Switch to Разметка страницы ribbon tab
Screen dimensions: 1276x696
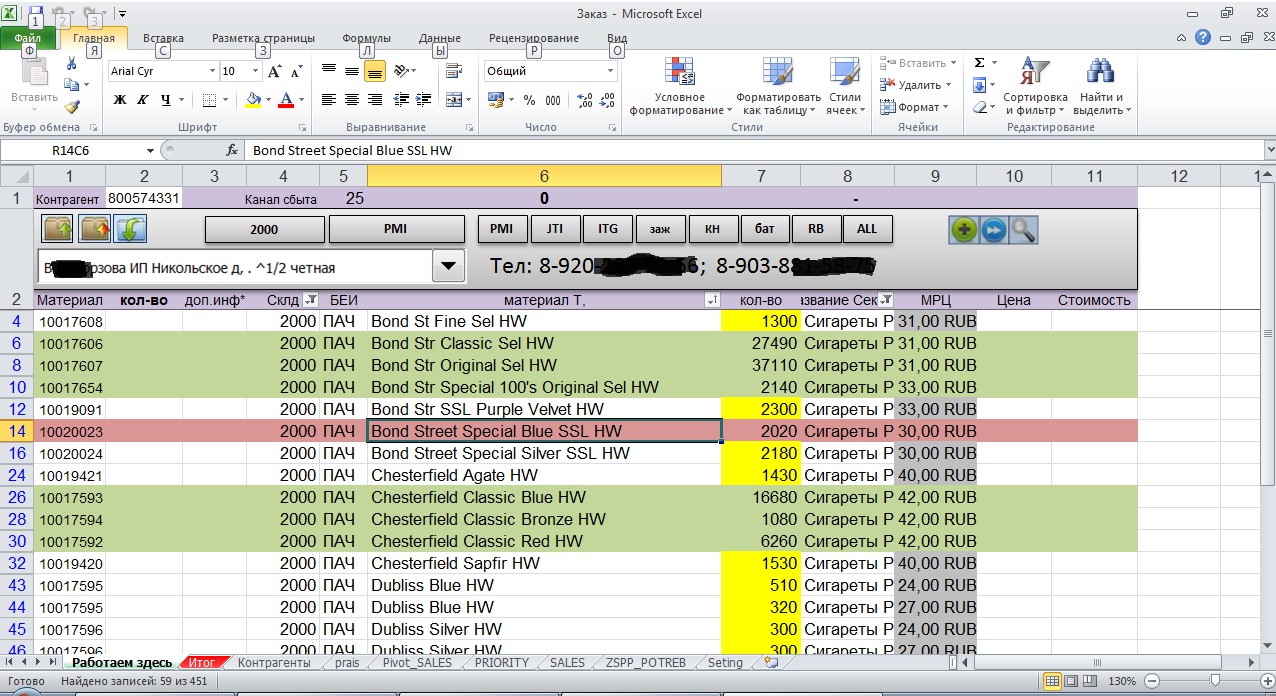coord(263,38)
